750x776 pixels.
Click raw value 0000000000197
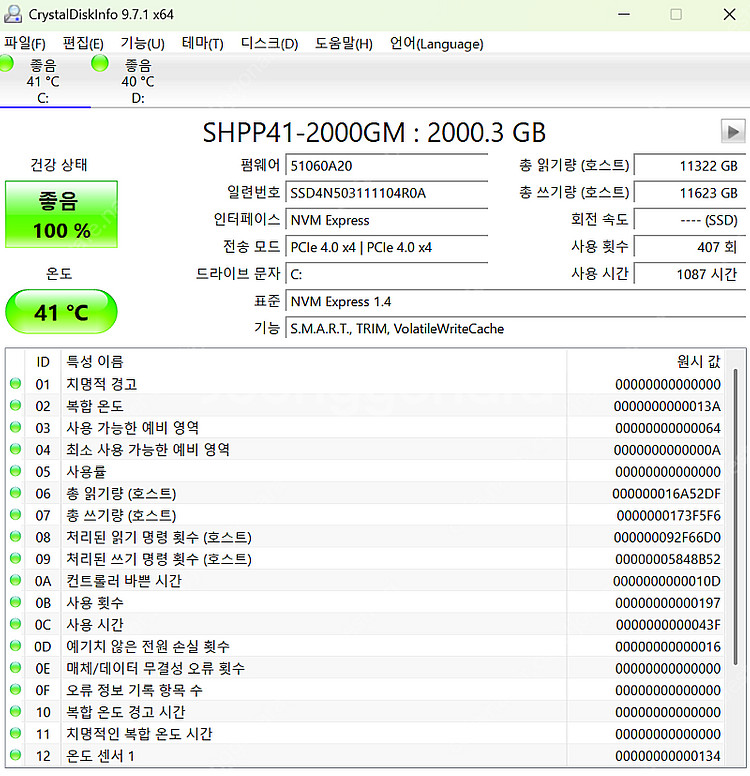668,603
